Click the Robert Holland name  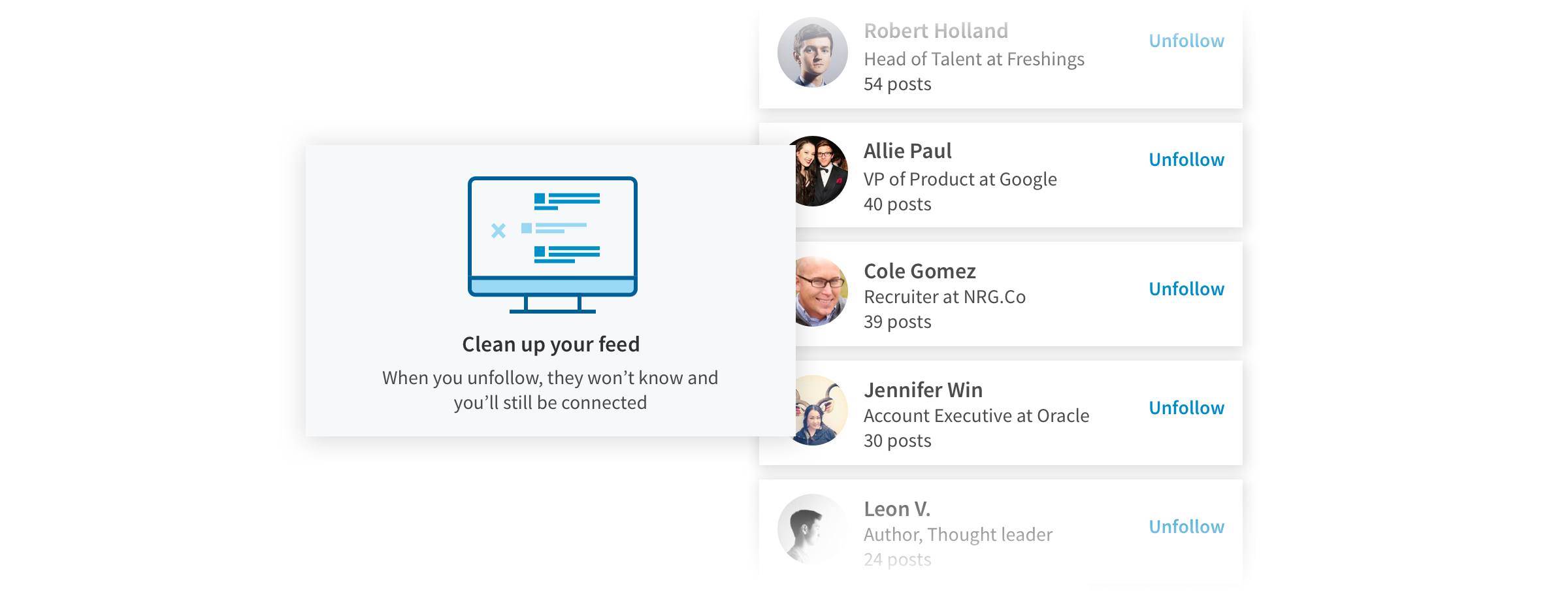936,31
